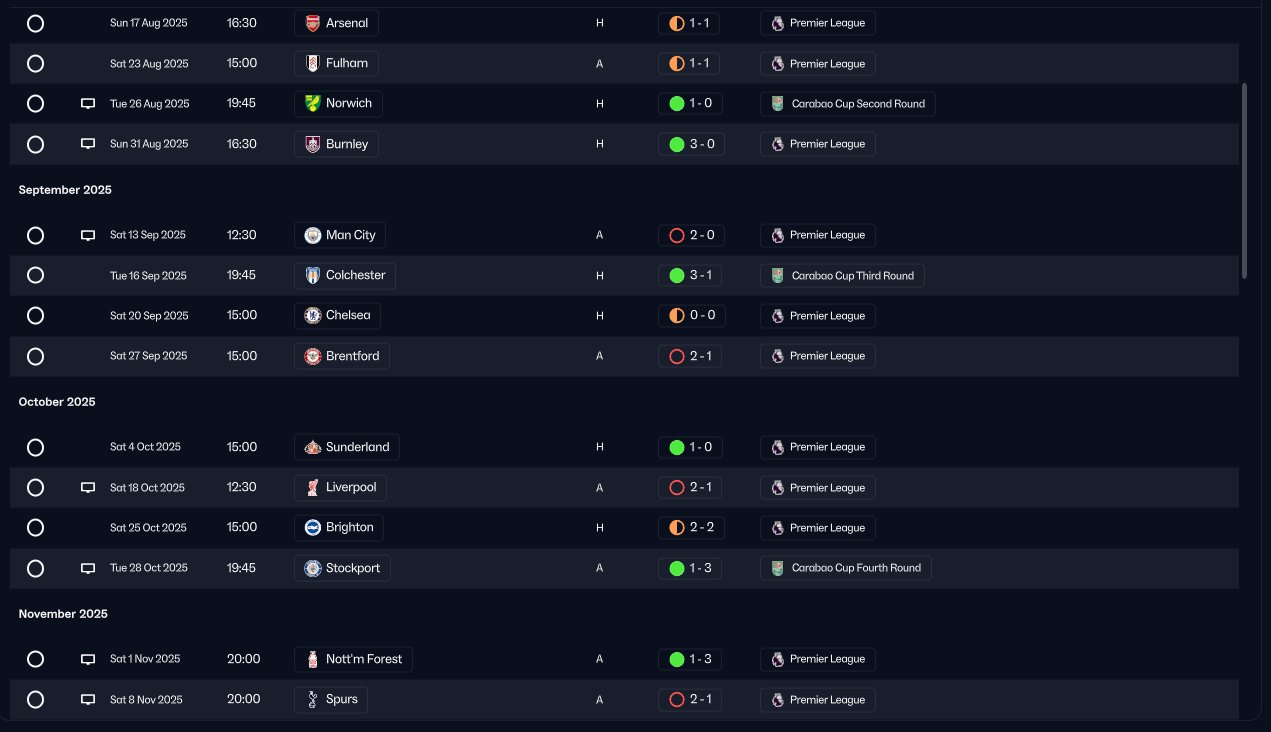Click the TV icon on the Spurs fixture
Image resolution: width=1271 pixels, height=732 pixels.
pyautogui.click(x=88, y=700)
